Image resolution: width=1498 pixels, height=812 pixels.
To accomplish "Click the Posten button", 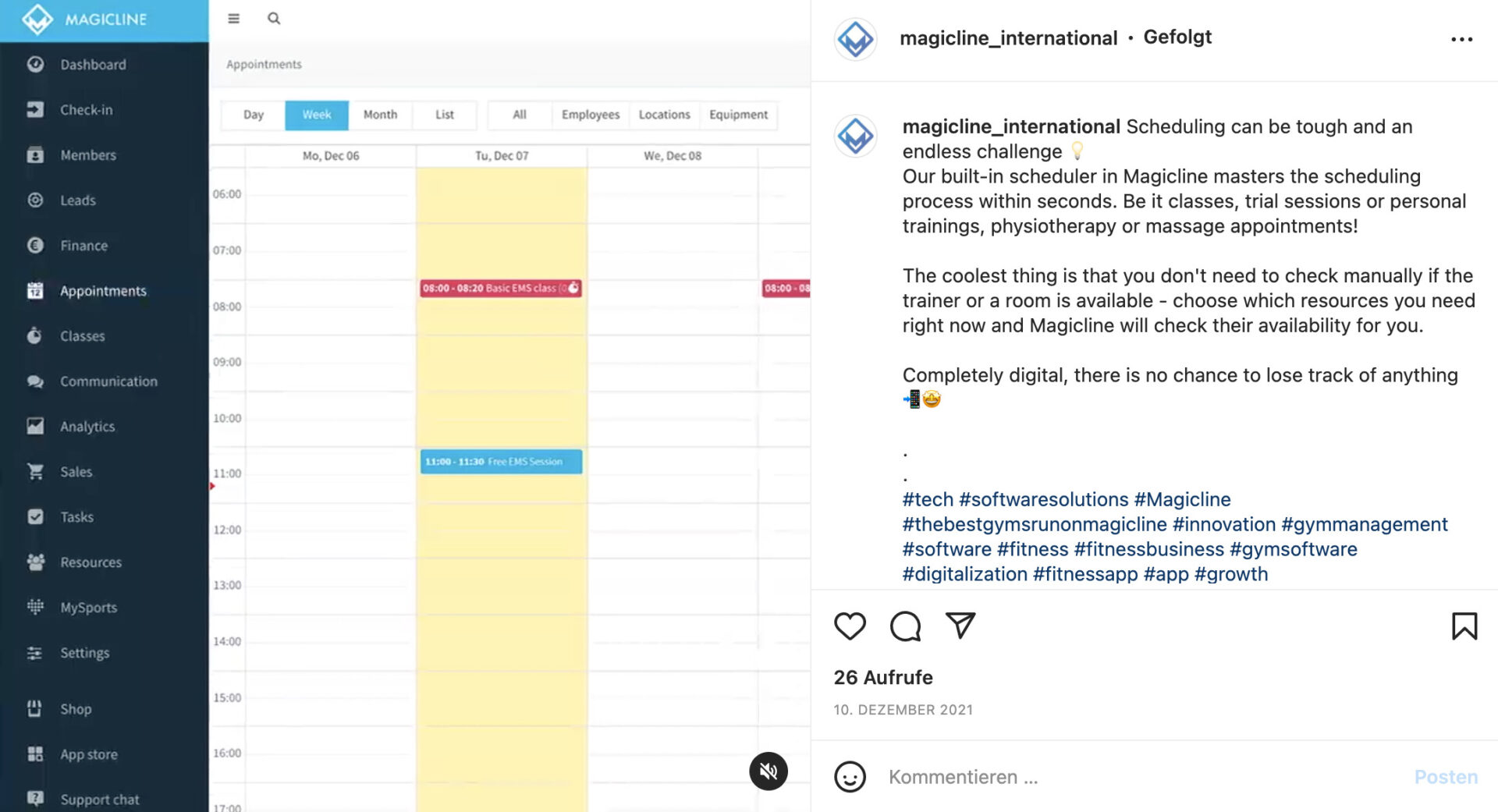I will 1446,777.
